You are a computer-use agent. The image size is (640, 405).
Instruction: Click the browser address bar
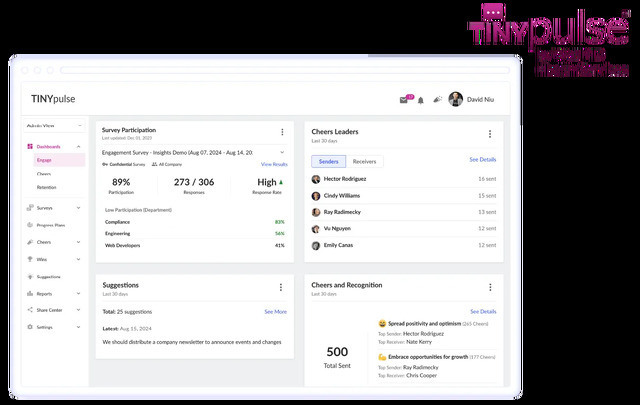(x=284, y=70)
